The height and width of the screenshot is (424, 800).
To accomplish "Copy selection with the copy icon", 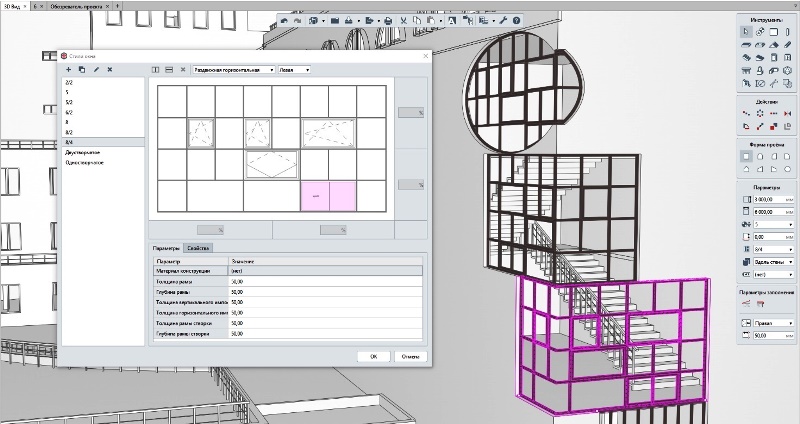I will [417, 21].
